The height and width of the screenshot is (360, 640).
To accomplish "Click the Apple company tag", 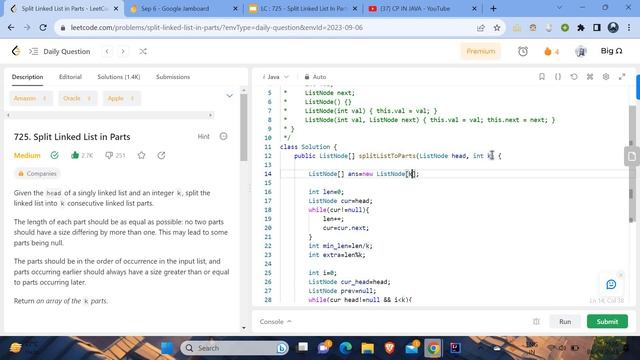I will [121, 98].
